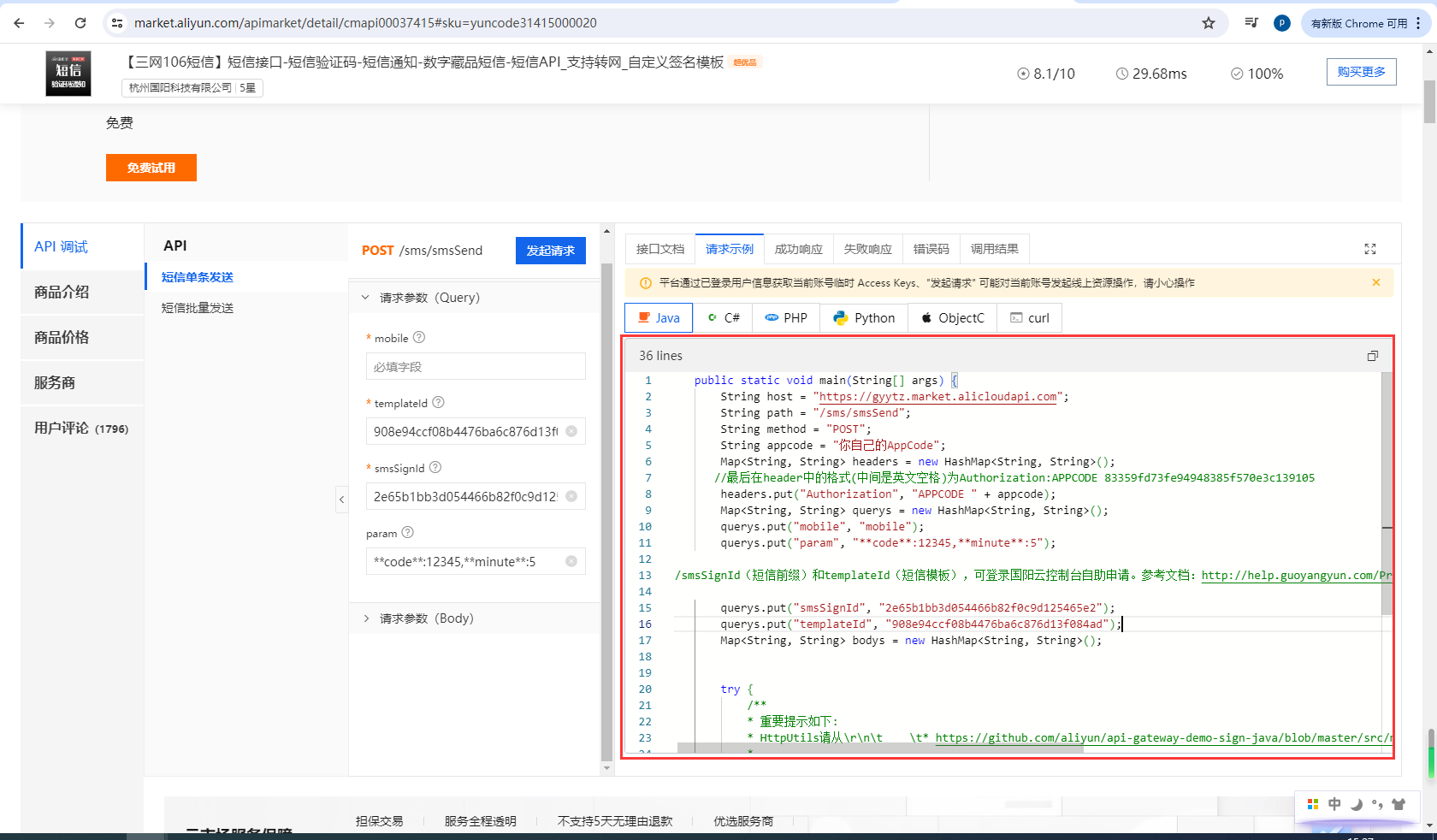
Task: Click the code panel horizontal scrollbar
Action: click(x=880, y=748)
